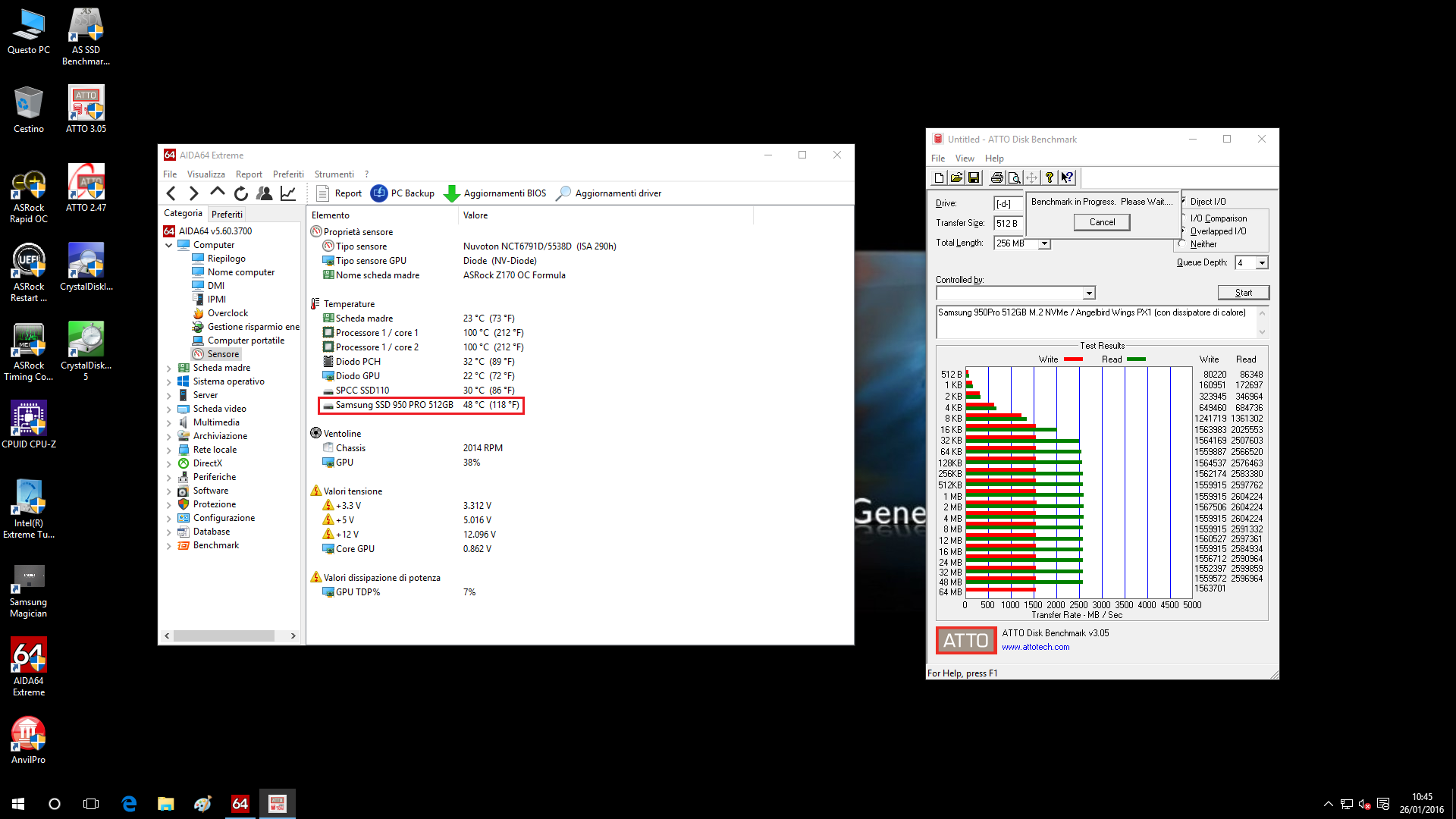The height and width of the screenshot is (819, 1456).
Task: Open ASRock Rapid OC desktop shortcut
Action: (29, 197)
